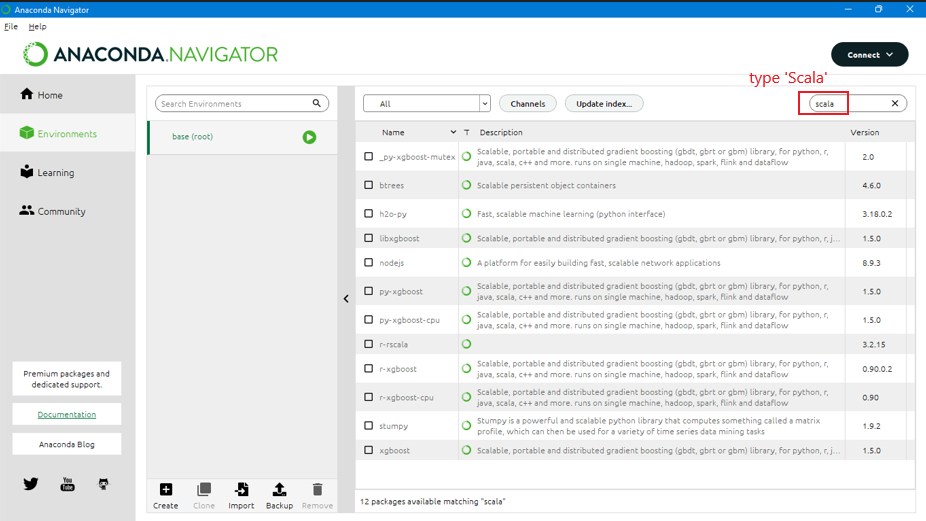
Task: Check the r-xgboost-cpu package checkbox
Action: (369, 397)
